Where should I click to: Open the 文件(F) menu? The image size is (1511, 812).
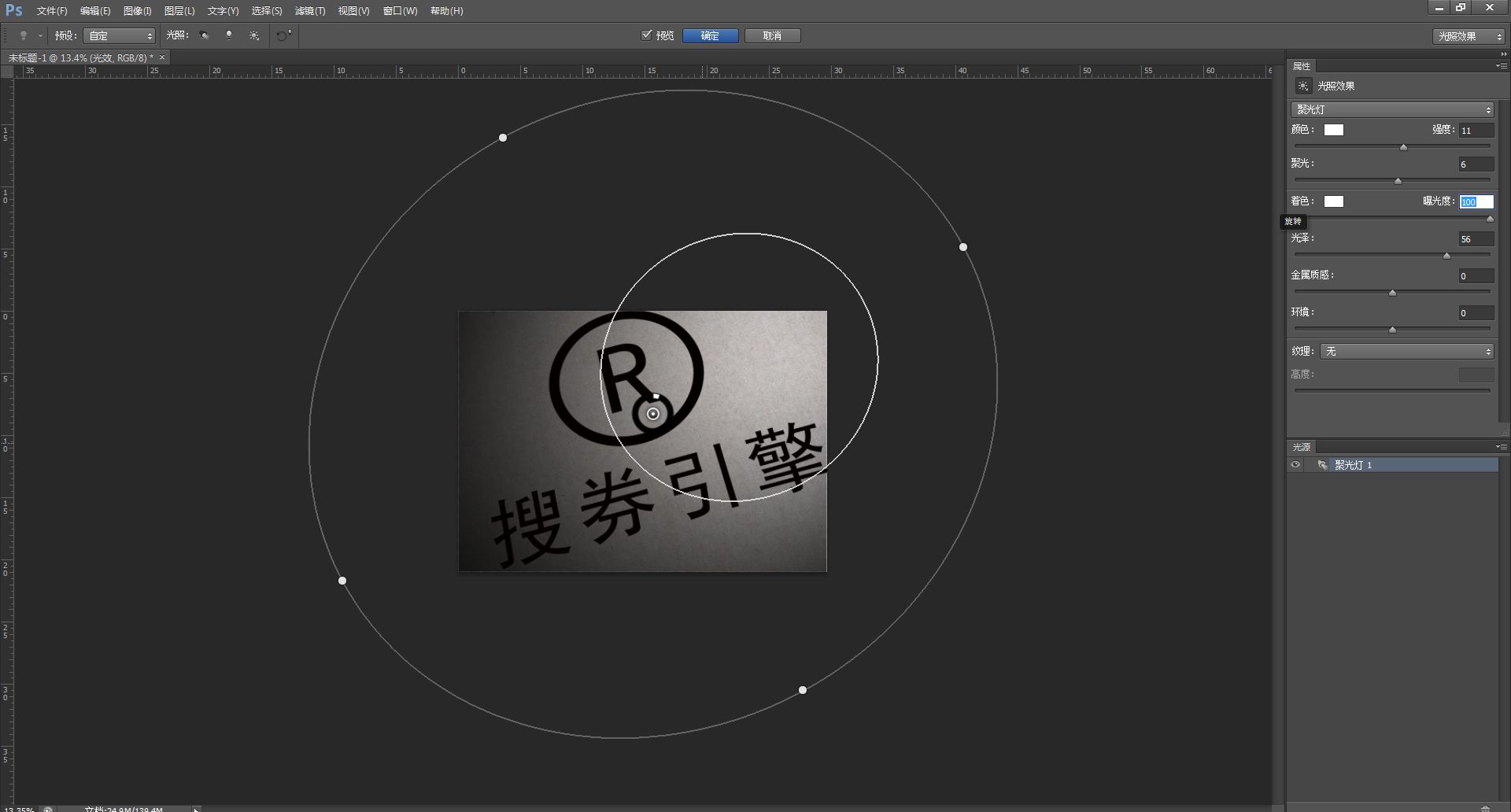(52, 11)
